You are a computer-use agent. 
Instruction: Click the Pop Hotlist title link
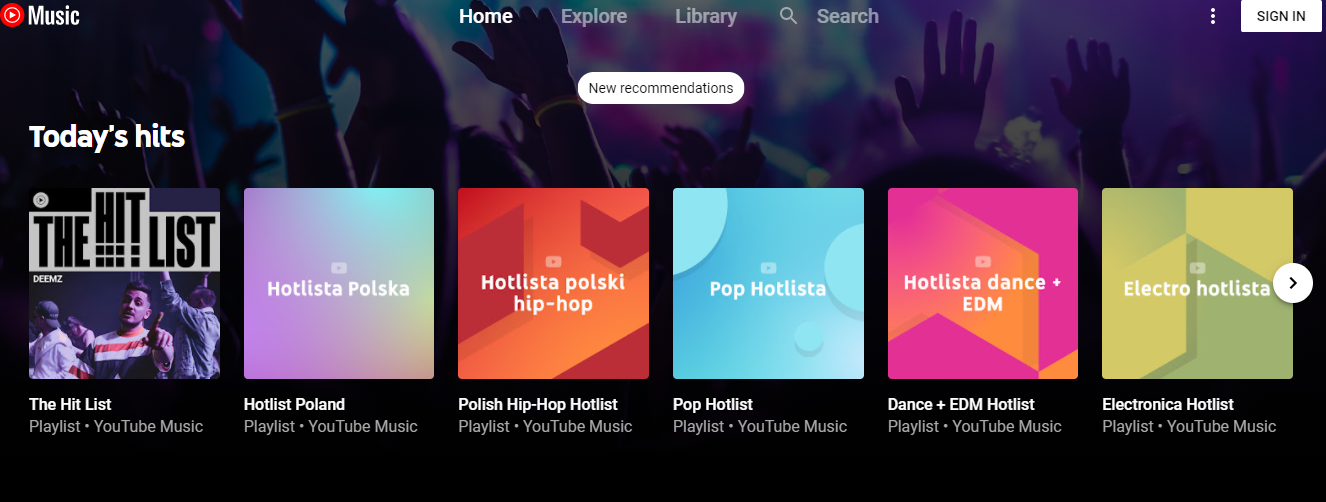[x=713, y=404]
